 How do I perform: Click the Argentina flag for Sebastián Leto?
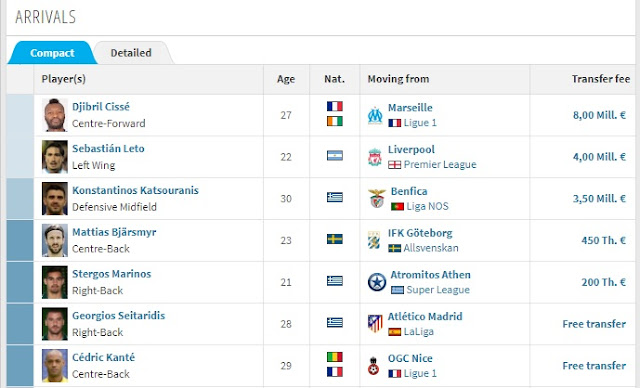(x=335, y=155)
